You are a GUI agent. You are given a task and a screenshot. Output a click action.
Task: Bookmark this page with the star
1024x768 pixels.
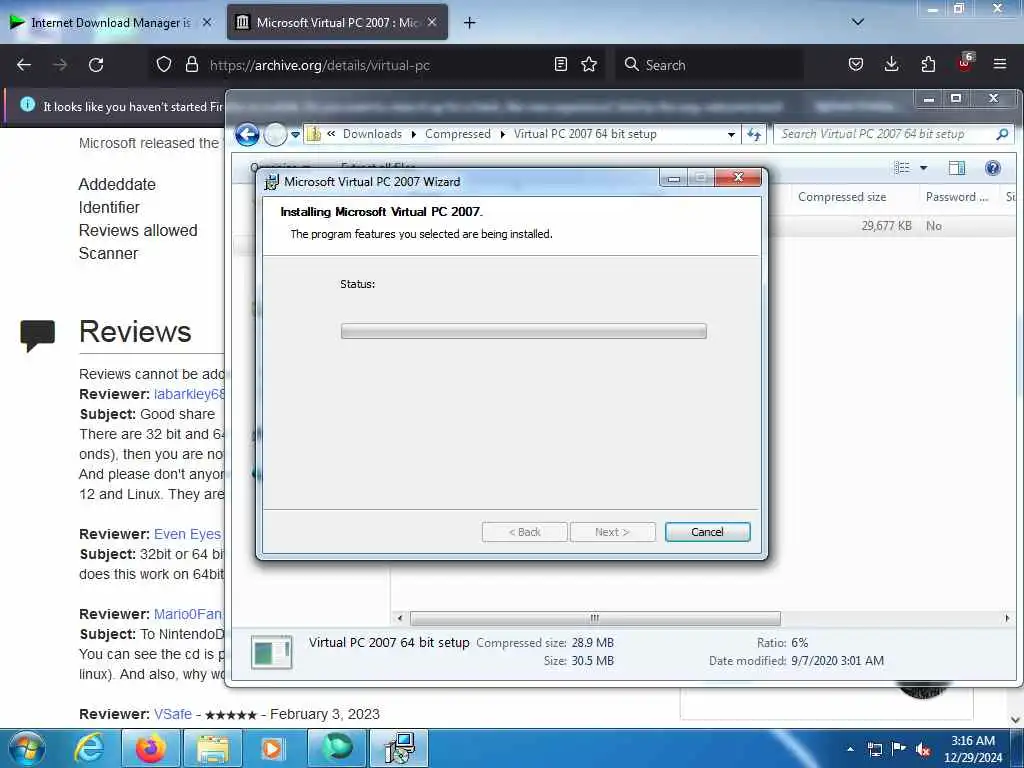coord(589,65)
